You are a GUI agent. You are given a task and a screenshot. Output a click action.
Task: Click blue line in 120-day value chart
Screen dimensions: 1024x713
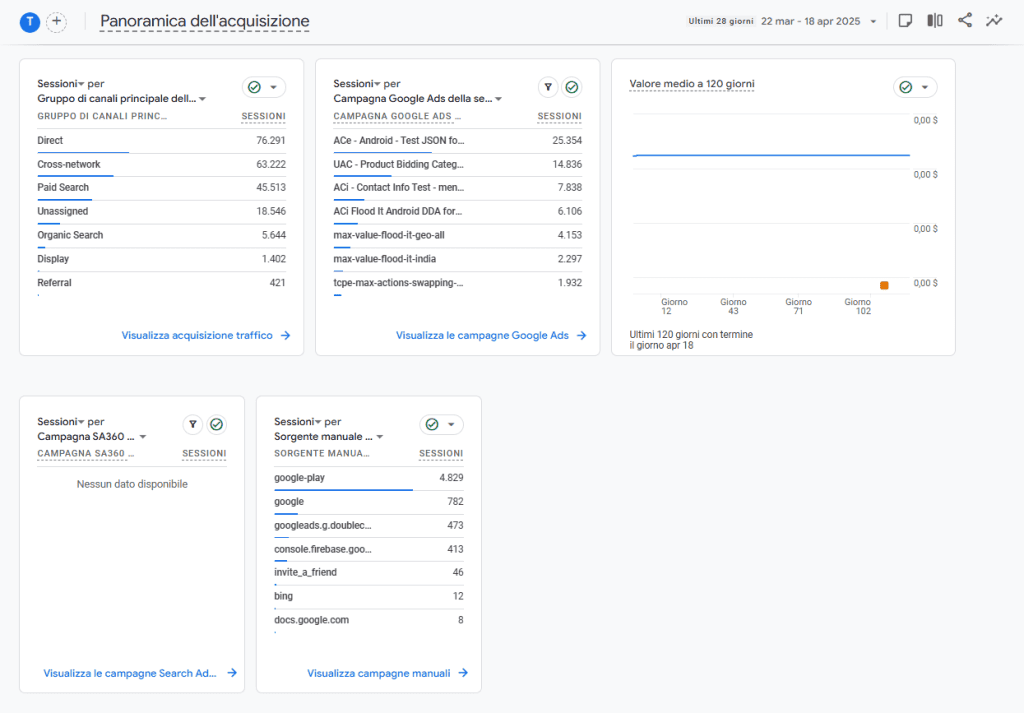pyautogui.click(x=771, y=155)
